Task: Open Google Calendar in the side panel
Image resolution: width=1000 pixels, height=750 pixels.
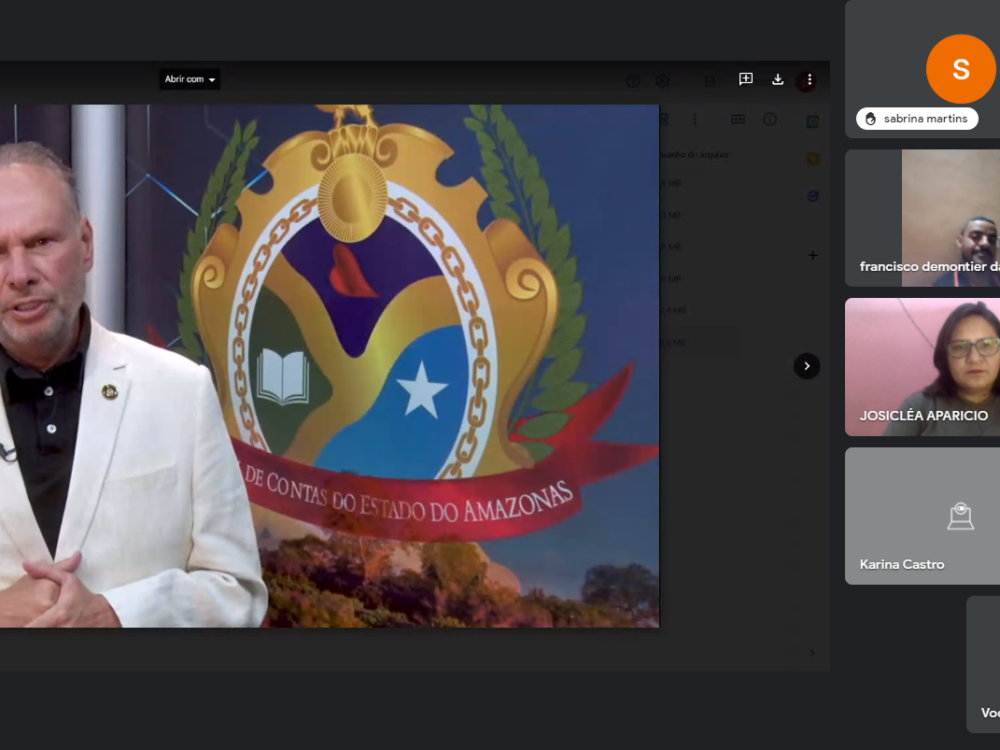Action: 812,121
